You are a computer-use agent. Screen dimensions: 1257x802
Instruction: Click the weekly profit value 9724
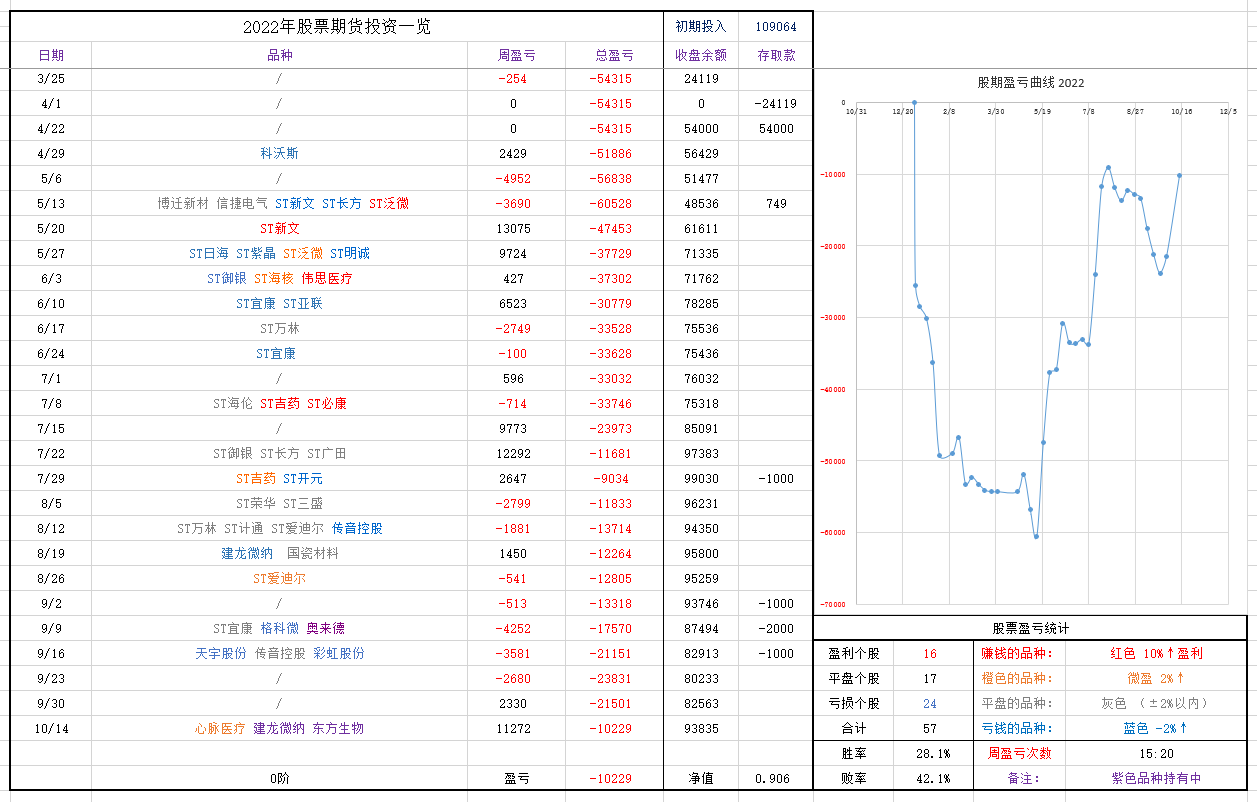[516, 253]
